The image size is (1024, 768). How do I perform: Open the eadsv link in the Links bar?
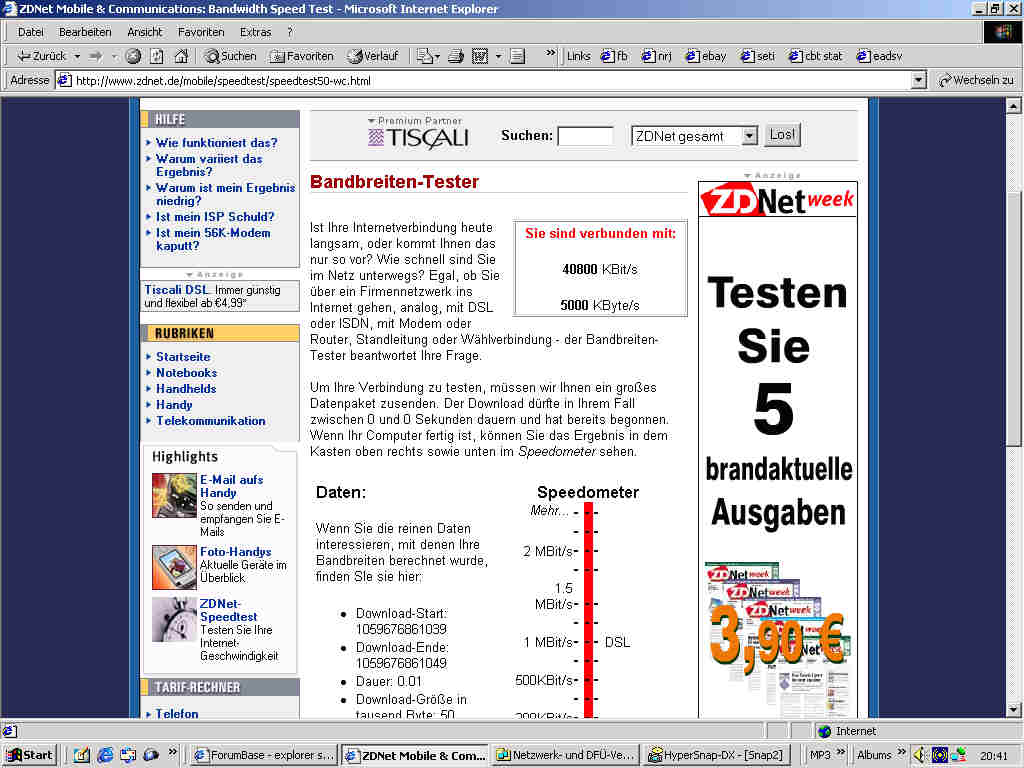tap(879, 56)
